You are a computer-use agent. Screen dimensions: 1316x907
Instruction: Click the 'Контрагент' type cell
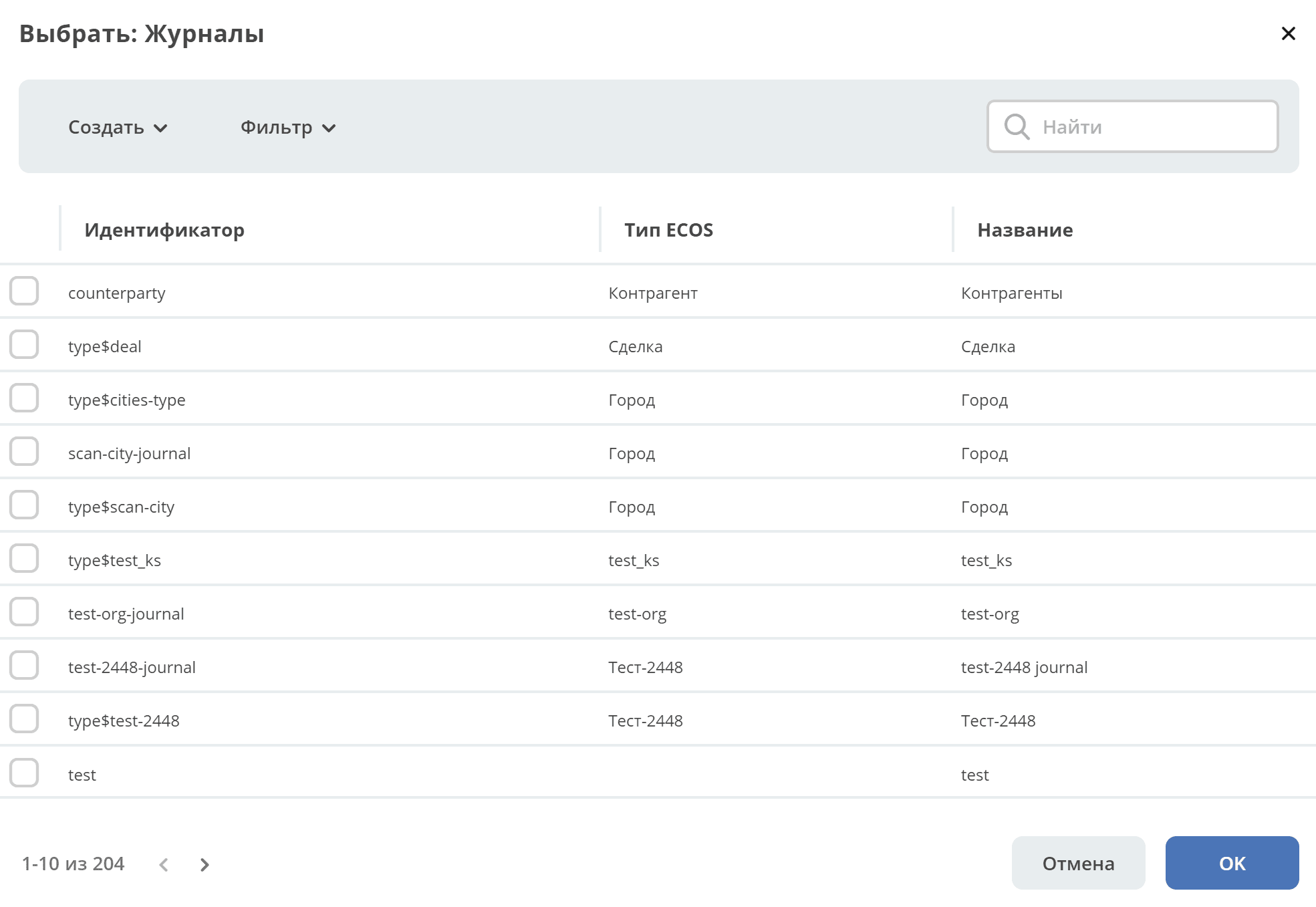(652, 293)
